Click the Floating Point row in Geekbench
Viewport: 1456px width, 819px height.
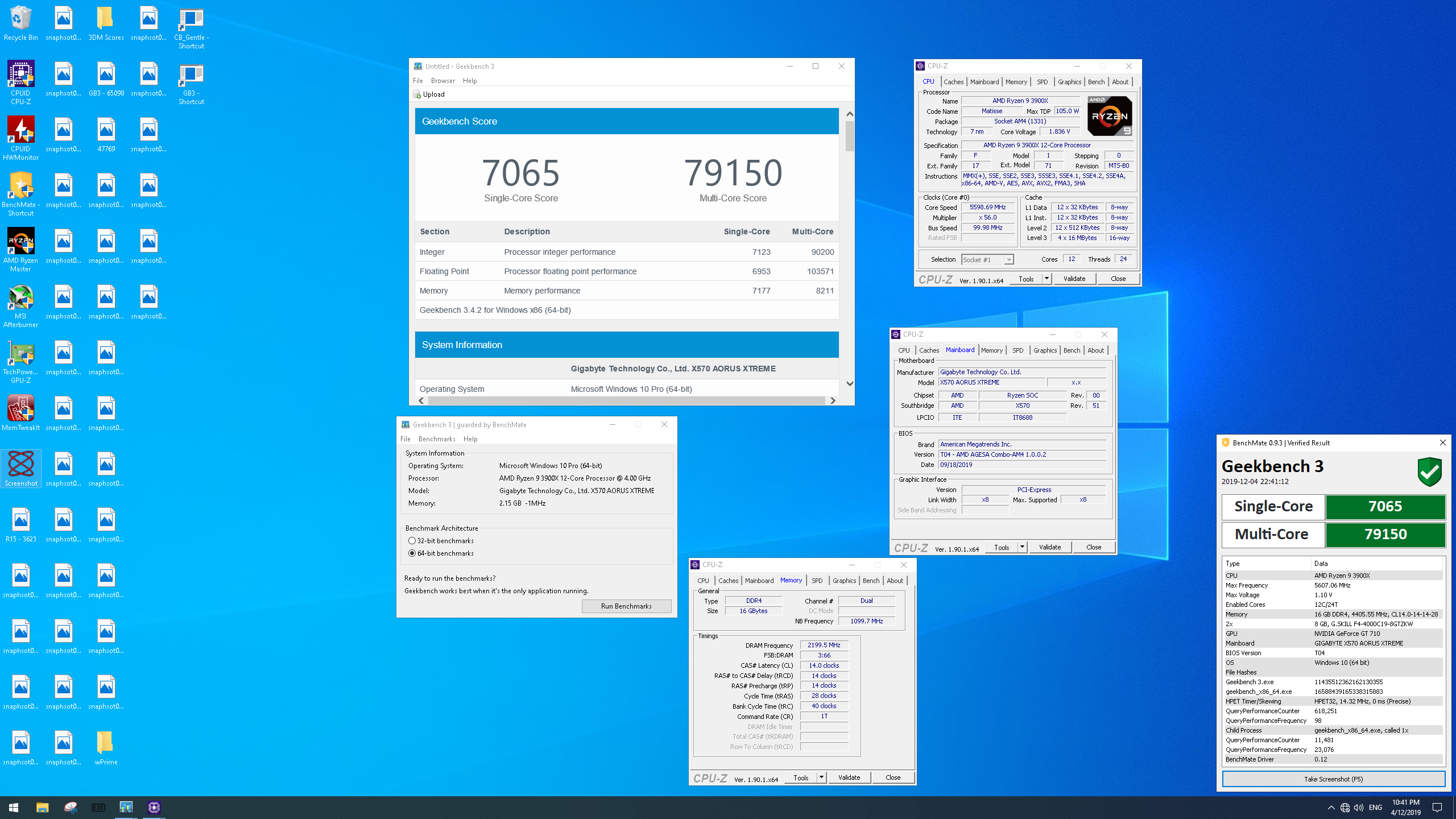(626, 271)
